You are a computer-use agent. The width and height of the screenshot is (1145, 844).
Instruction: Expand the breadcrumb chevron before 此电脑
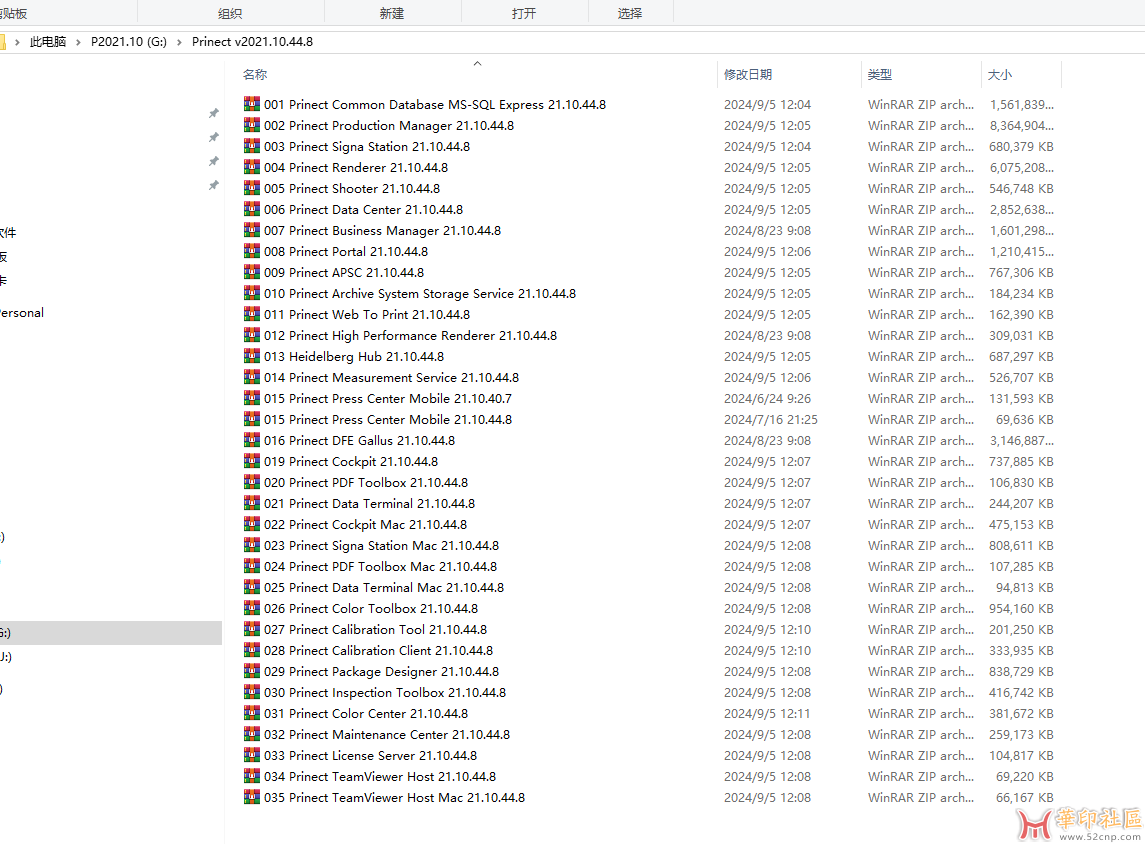click(17, 42)
